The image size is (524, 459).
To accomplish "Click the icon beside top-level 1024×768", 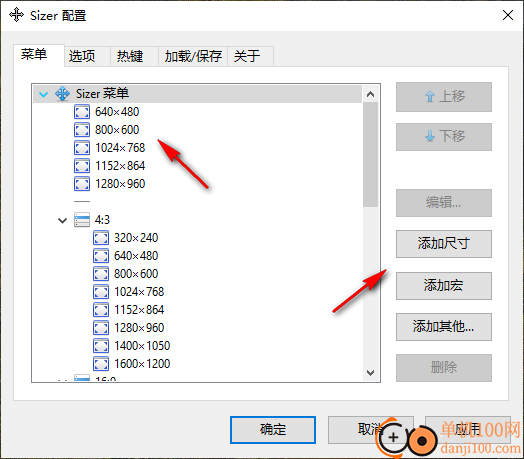I will tap(82, 148).
